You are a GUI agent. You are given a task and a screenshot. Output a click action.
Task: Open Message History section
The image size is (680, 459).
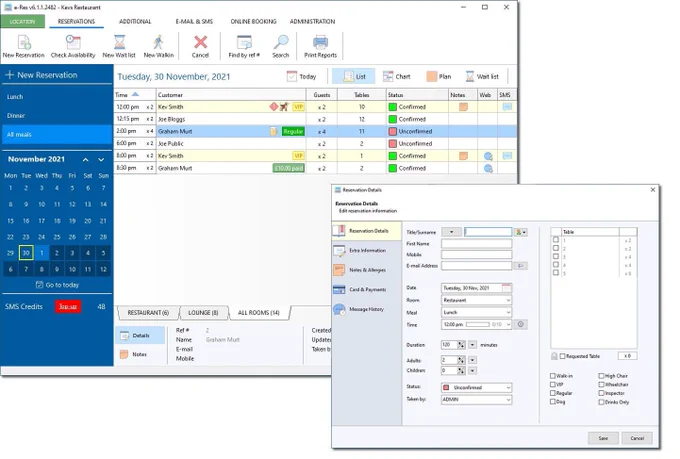pos(366,309)
